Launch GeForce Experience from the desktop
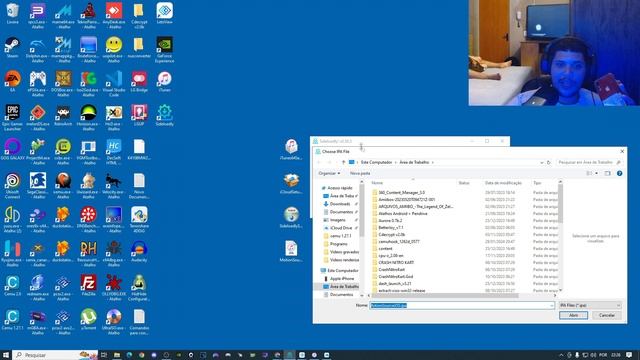This screenshot has height=360, width=640. (x=164, y=49)
